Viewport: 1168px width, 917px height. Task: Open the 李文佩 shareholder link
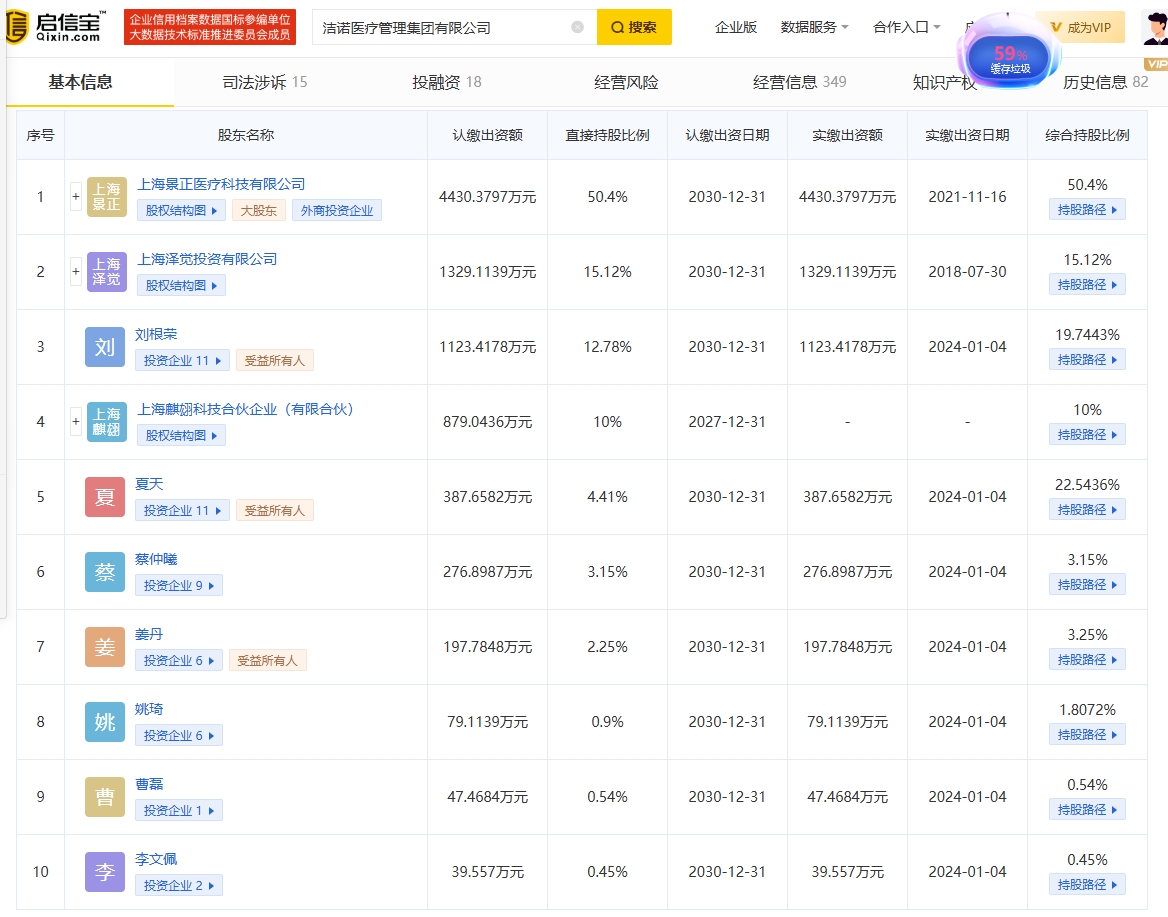(x=156, y=859)
